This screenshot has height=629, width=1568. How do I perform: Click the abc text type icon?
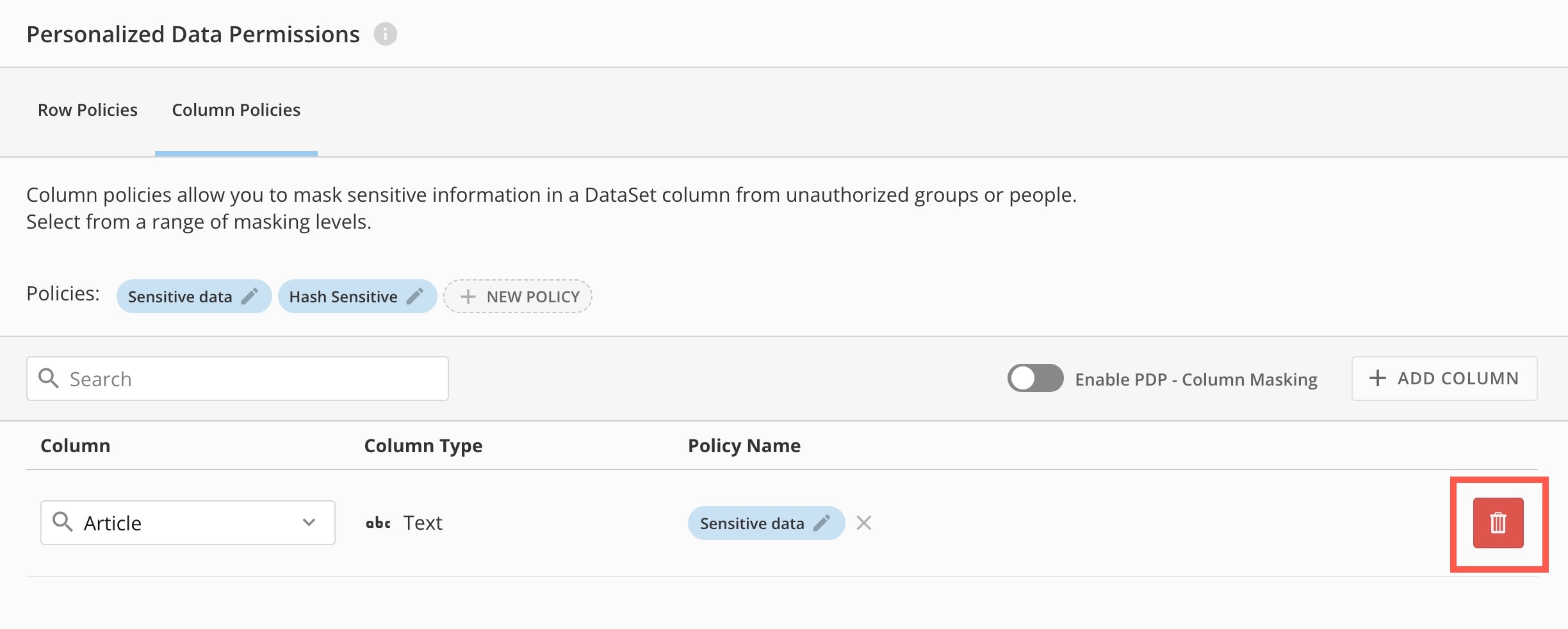click(378, 523)
